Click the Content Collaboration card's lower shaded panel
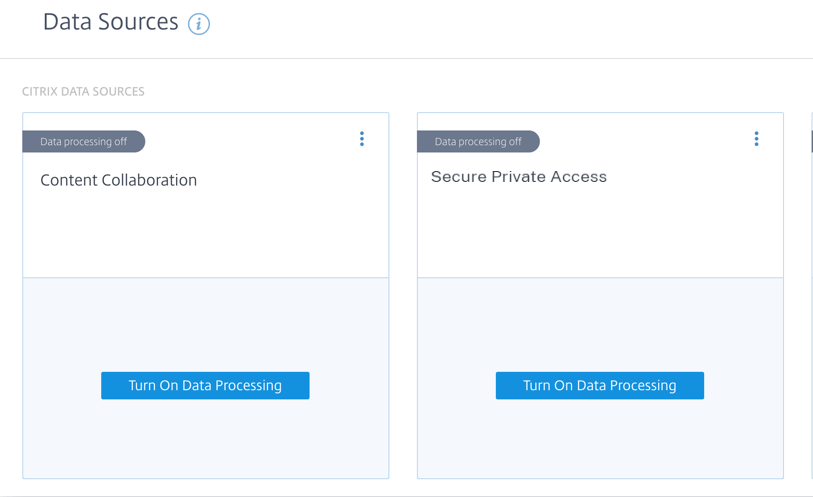Image resolution: width=813 pixels, height=497 pixels. point(205,440)
